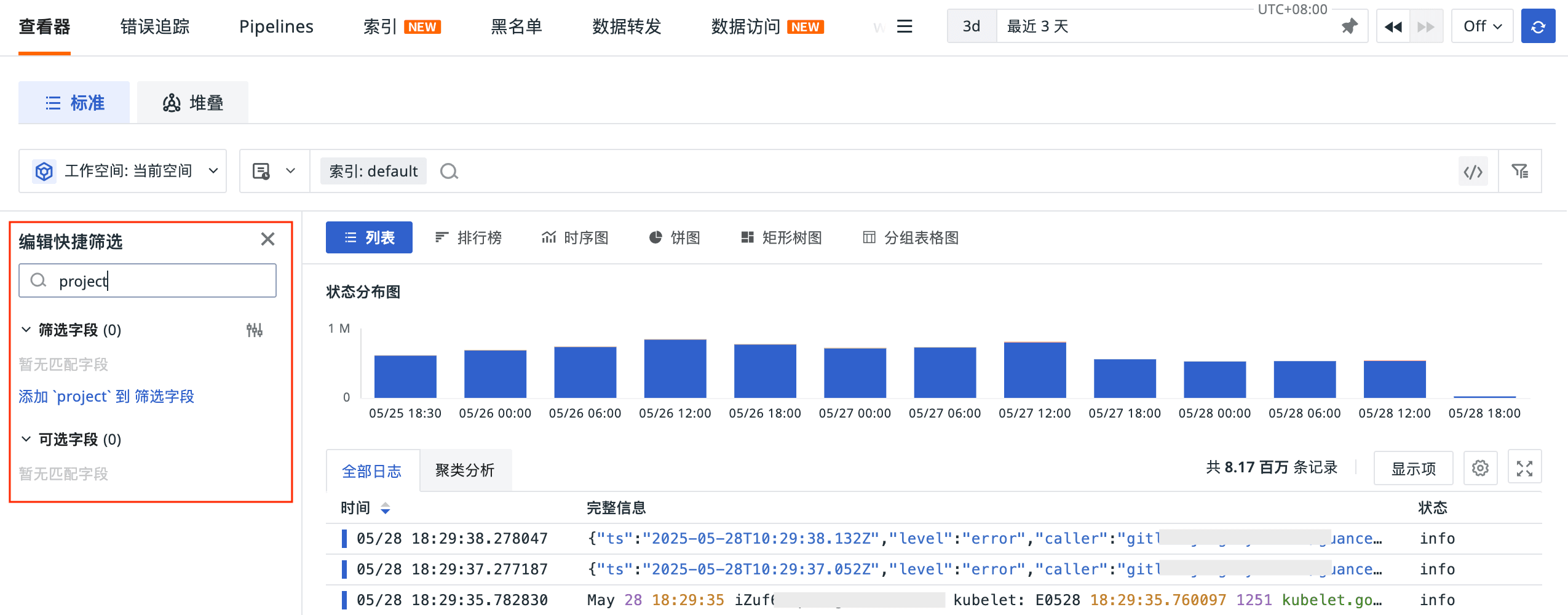Open the 错误追踪 tab

pyautogui.click(x=154, y=26)
